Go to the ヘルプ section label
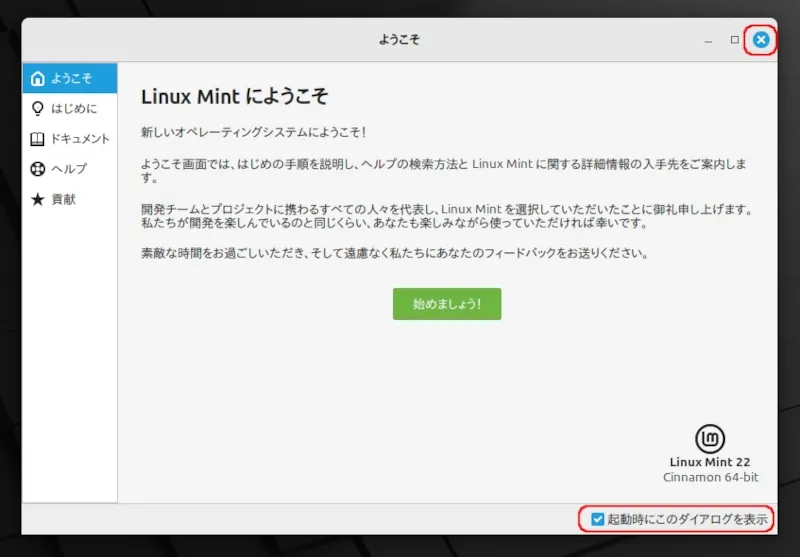Screen dimensions: 800x557 coord(69,169)
